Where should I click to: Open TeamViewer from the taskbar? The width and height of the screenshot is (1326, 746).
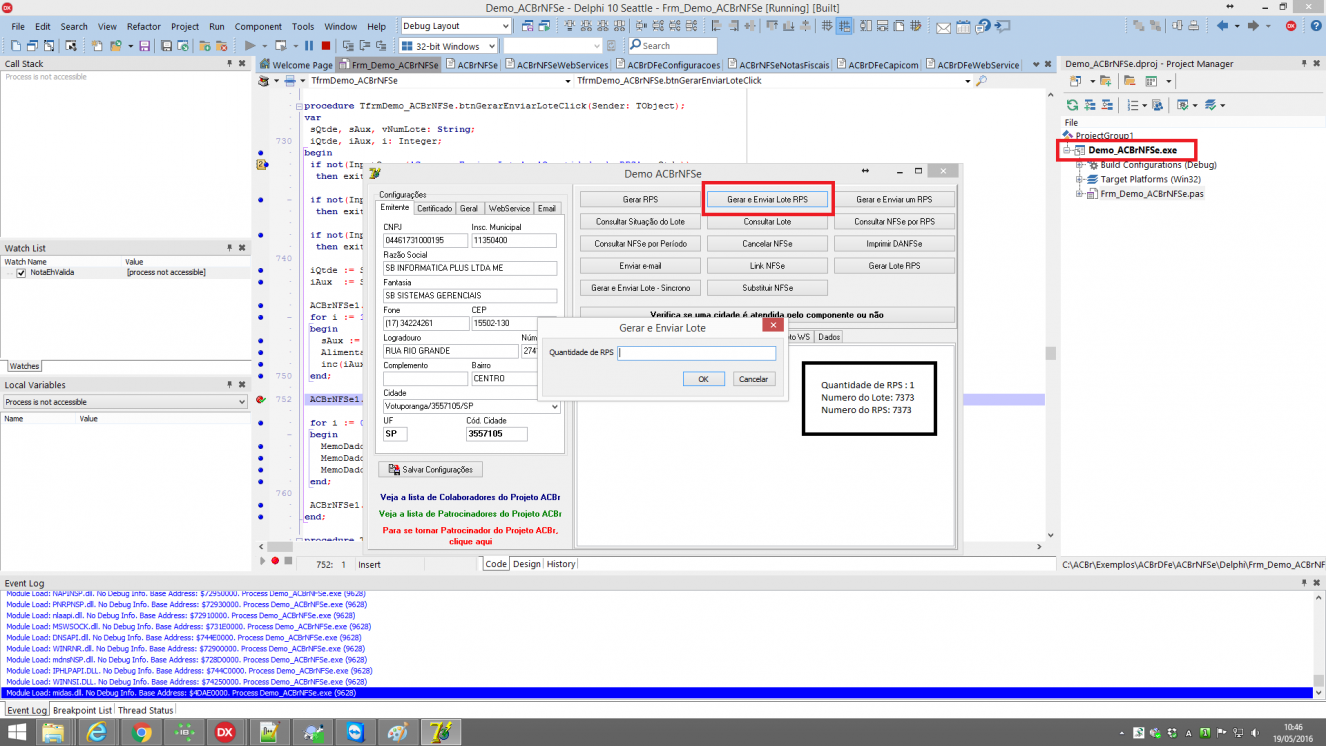pyautogui.click(x=354, y=732)
